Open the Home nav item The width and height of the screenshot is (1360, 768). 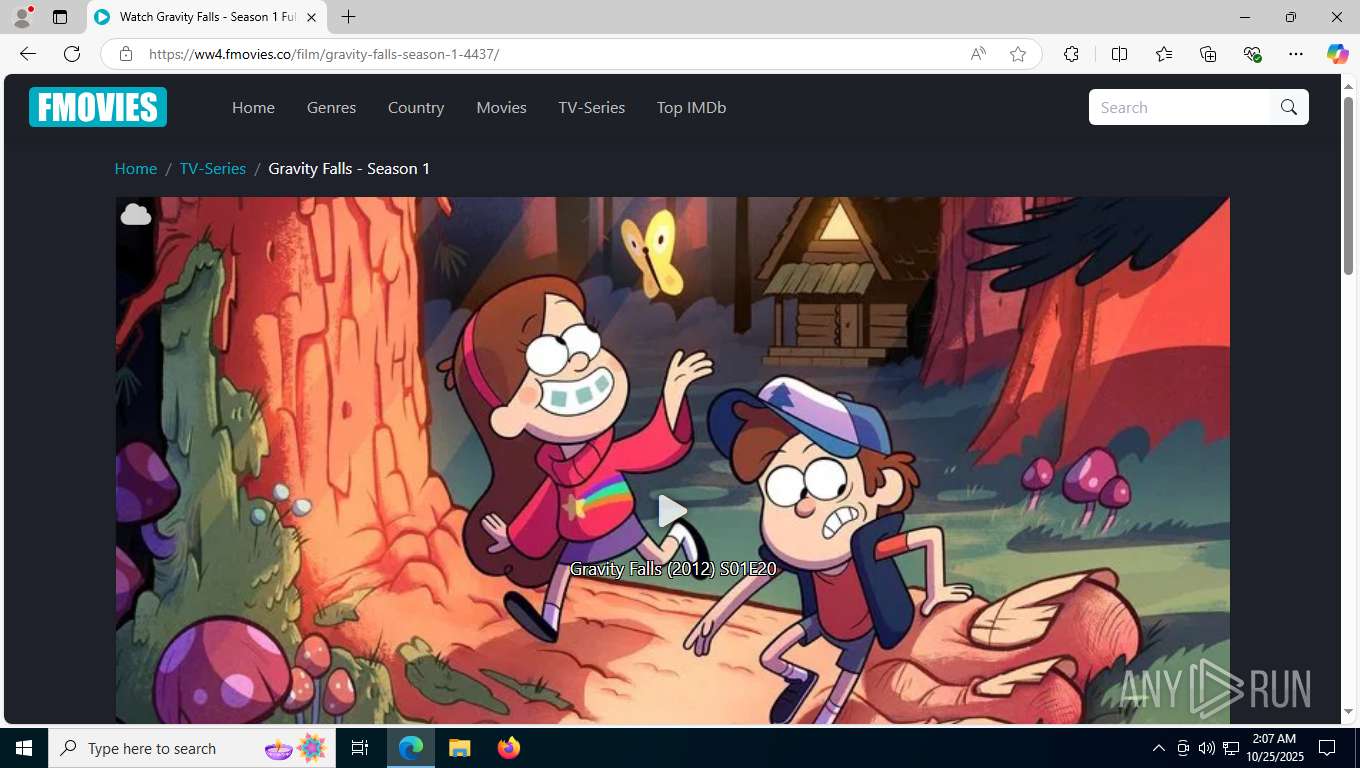253,107
